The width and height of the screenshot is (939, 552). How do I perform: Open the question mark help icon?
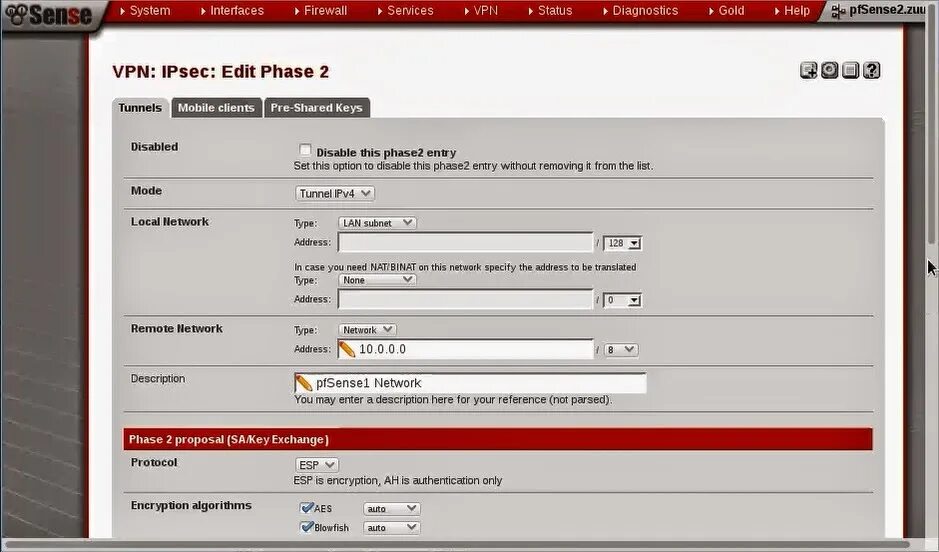[x=872, y=71]
